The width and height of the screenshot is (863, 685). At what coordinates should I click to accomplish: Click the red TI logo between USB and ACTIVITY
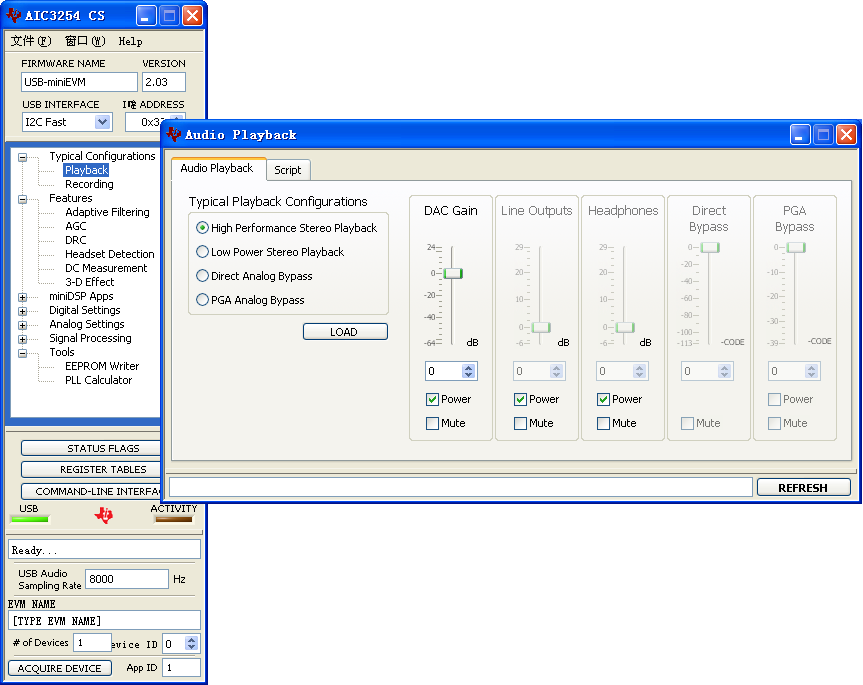tap(103, 515)
